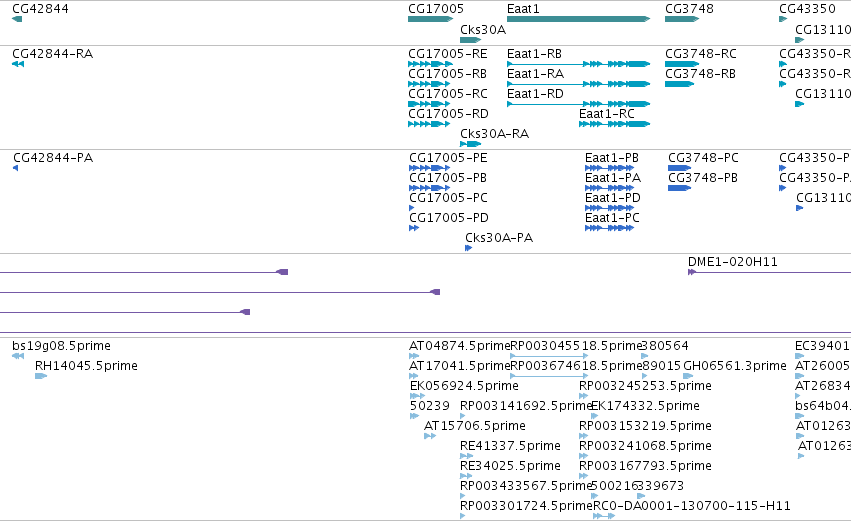The image size is (851, 521).
Task: Open EST RC0-DA0001-130700-115-H11
Action: [691, 507]
